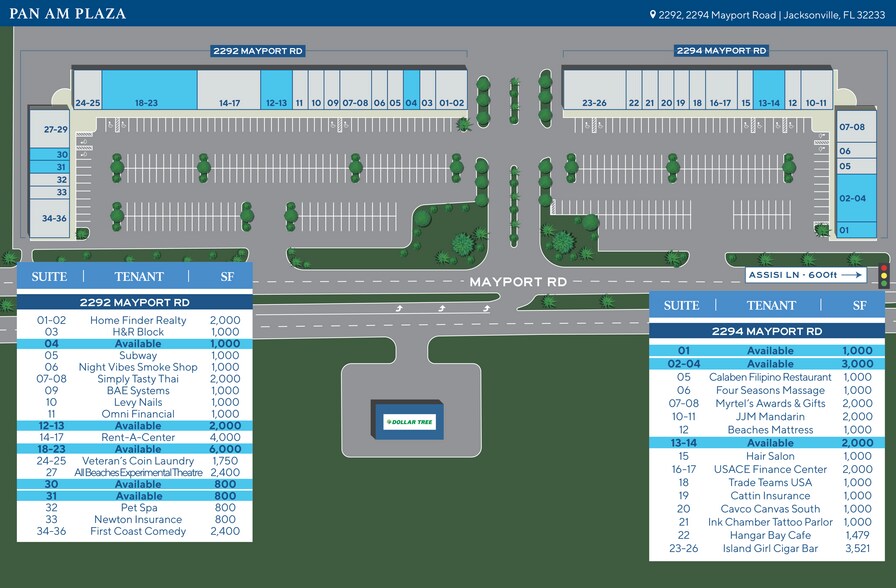Click the Subway tenant name
This screenshot has width=896, height=588.
[138, 355]
